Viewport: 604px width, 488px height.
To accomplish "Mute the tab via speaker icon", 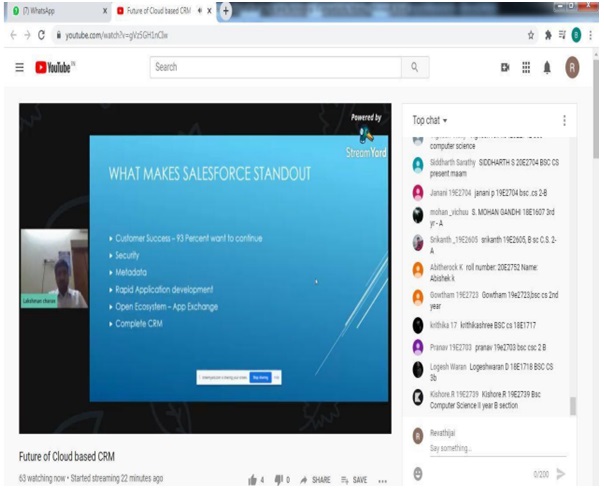I will pyautogui.click(x=200, y=11).
